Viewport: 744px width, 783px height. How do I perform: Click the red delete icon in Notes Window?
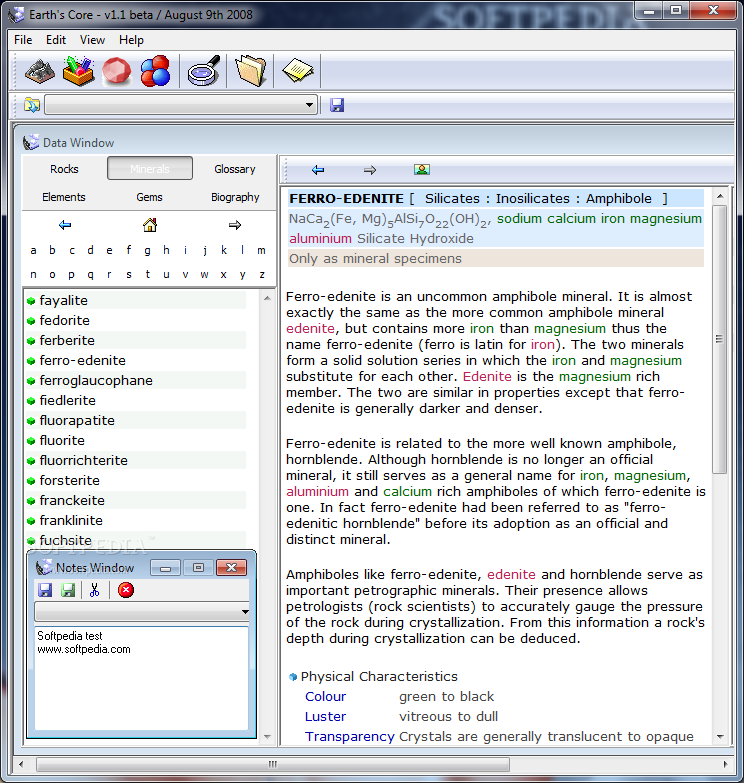[126, 590]
